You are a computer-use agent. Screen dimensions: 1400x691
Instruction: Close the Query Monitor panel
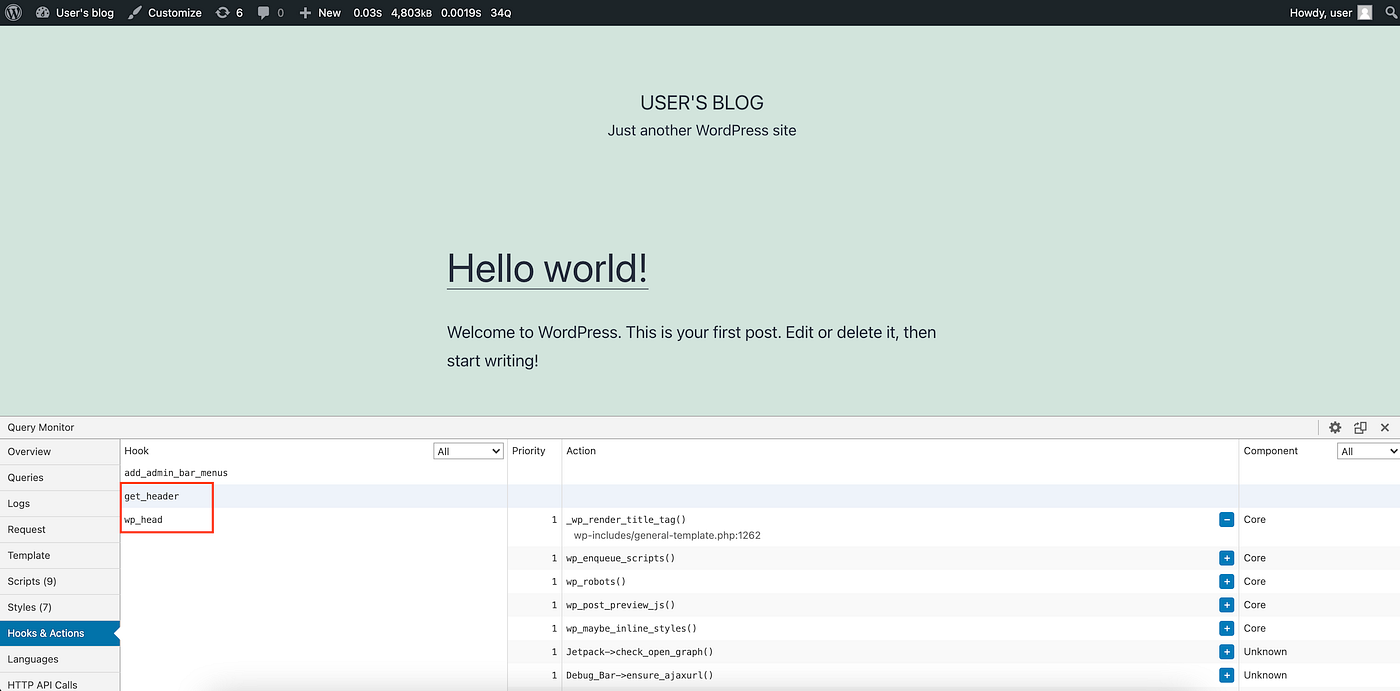tap(1385, 428)
